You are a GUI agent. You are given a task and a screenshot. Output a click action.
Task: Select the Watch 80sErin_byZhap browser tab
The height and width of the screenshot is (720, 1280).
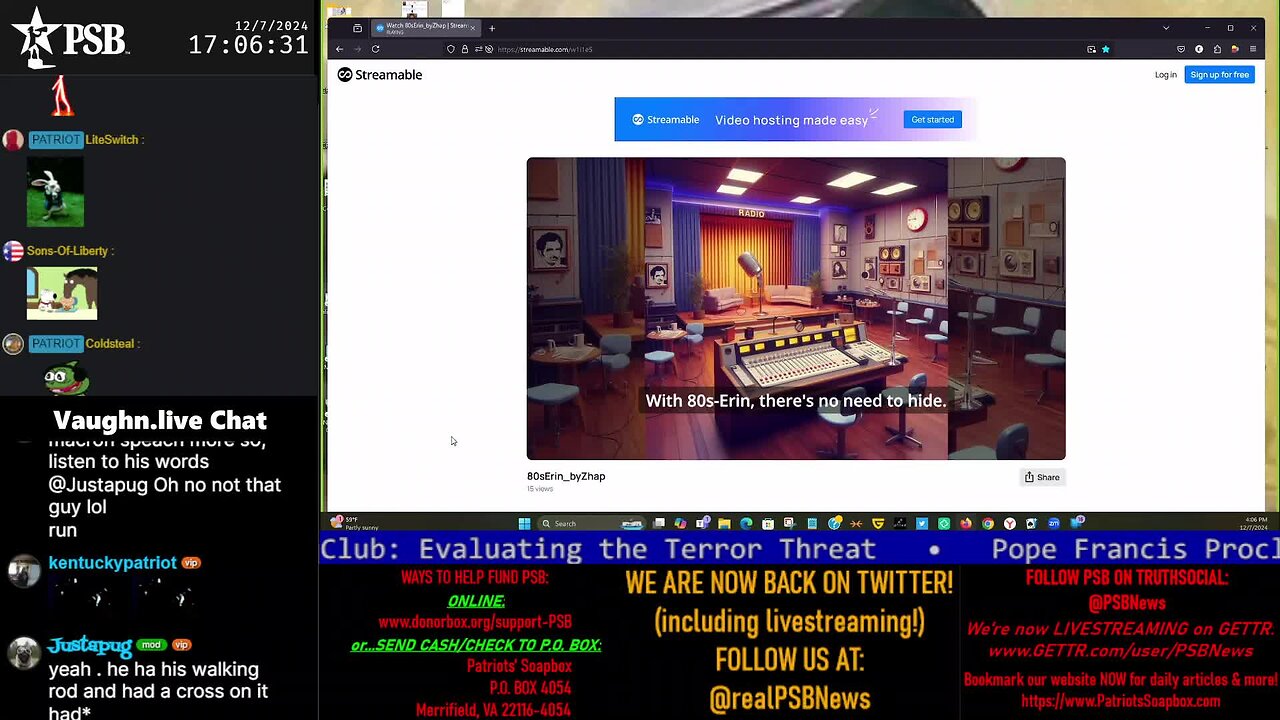(x=424, y=28)
